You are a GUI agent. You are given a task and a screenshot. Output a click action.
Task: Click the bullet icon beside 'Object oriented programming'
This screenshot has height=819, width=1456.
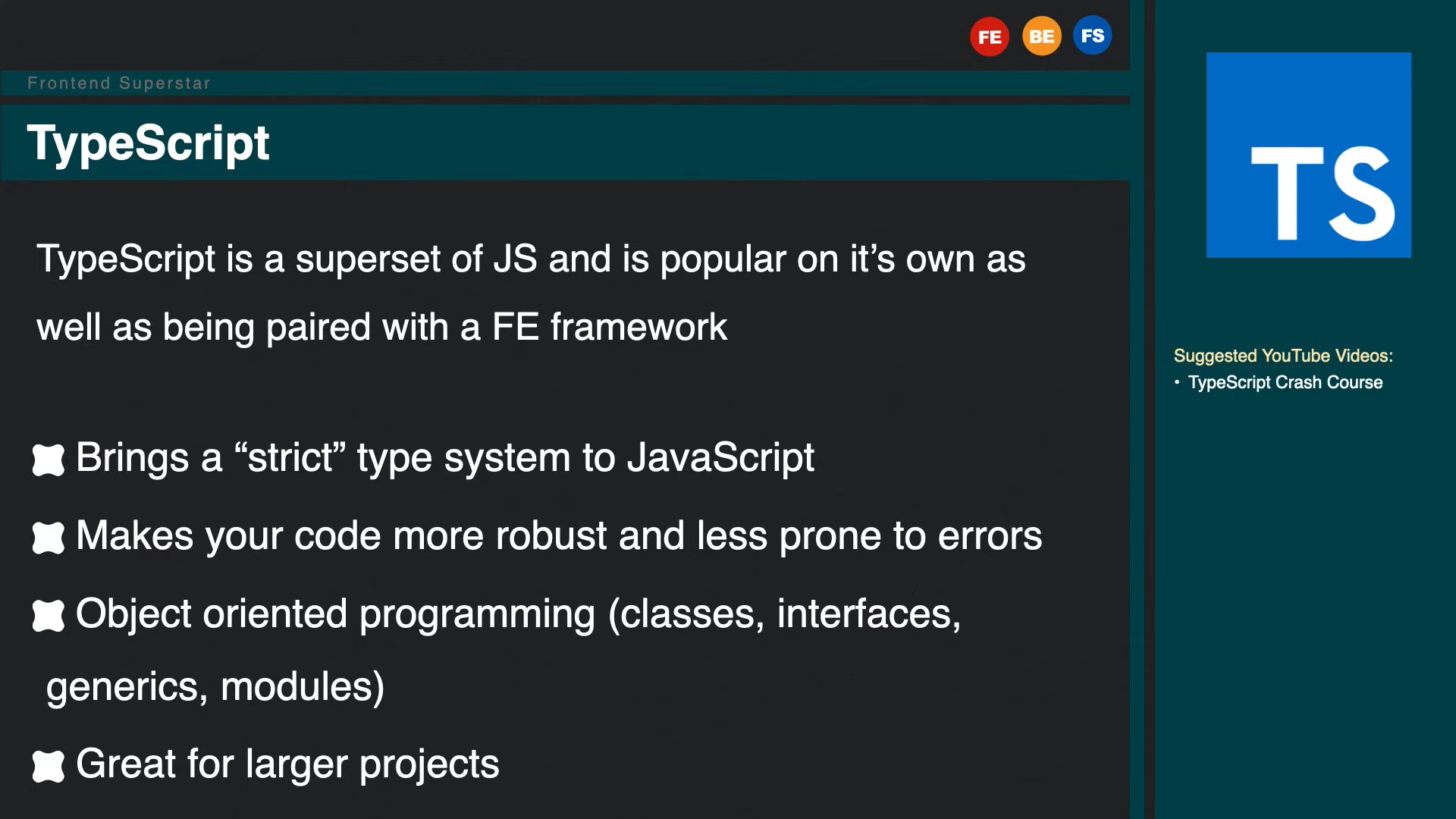click(x=49, y=615)
